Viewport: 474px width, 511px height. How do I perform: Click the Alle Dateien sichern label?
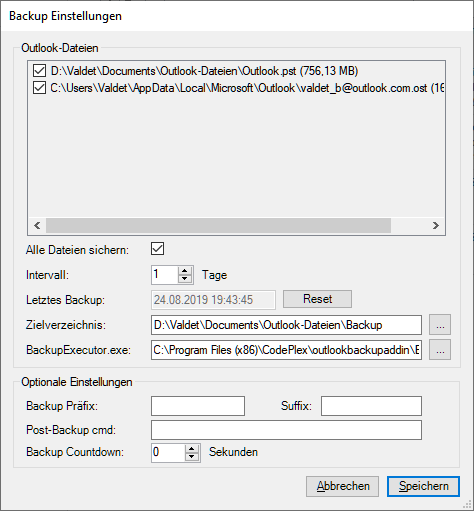coord(77,250)
